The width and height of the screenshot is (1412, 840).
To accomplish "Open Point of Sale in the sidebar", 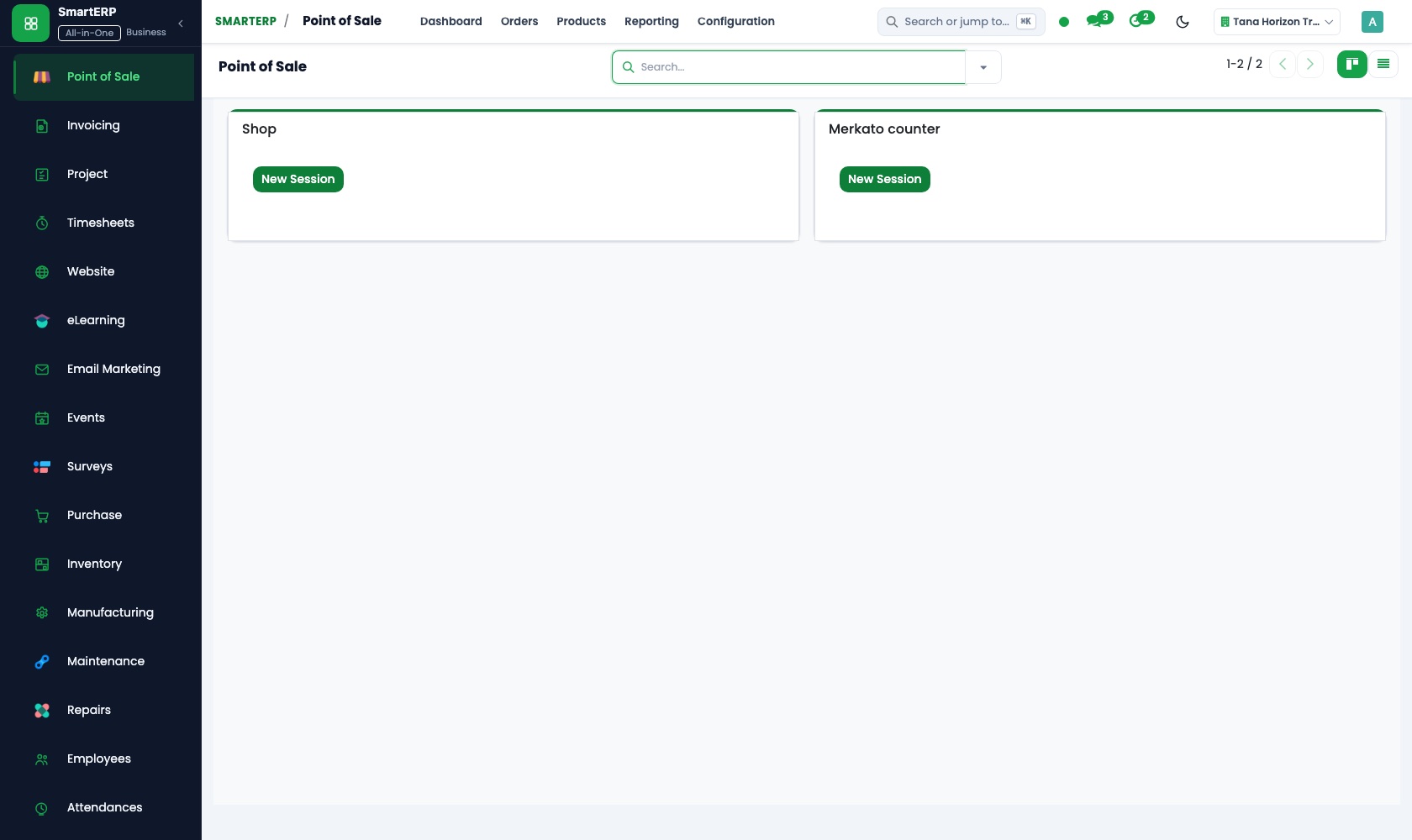I will (104, 76).
